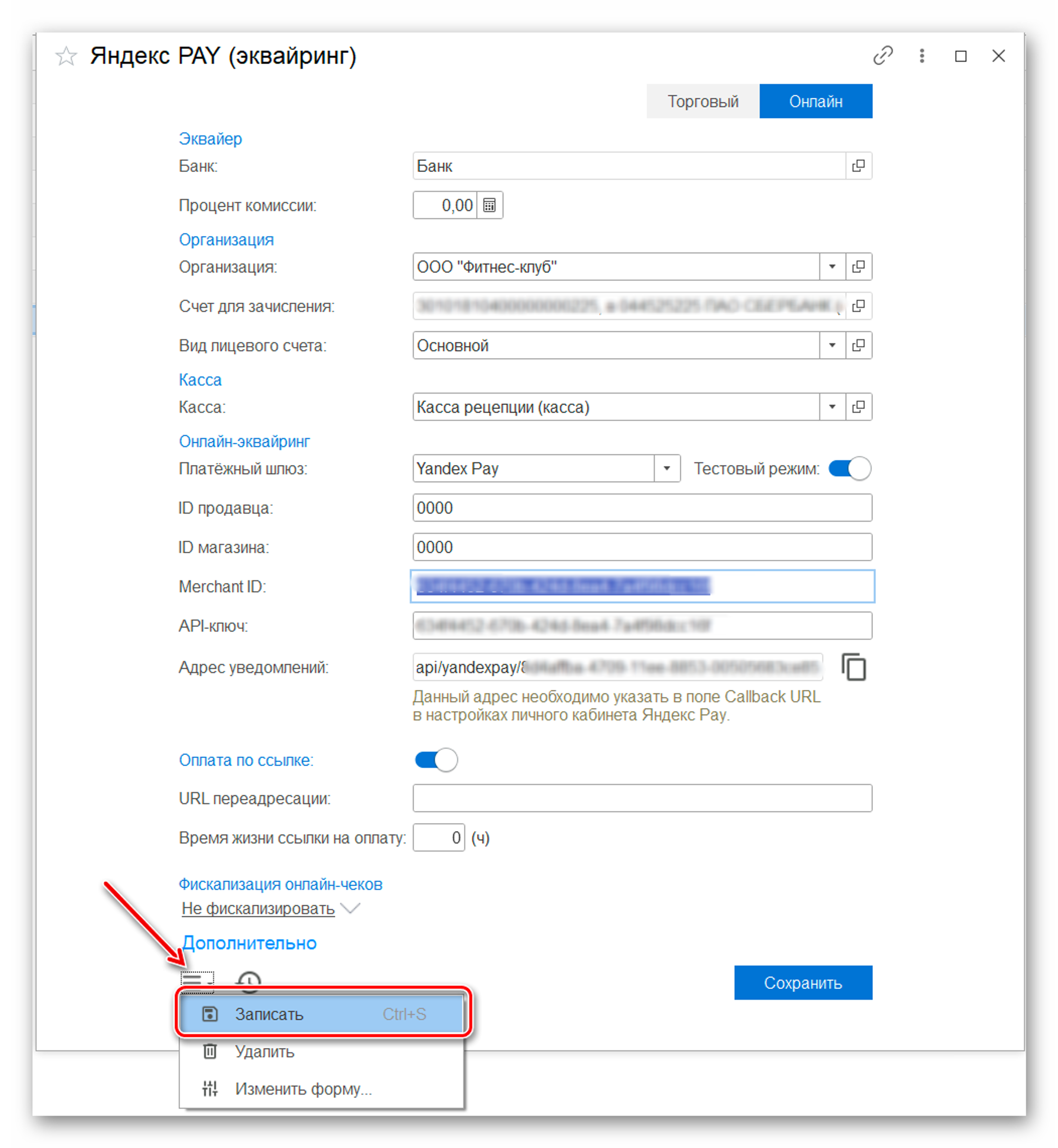This screenshot has width=1058, height=1148.
Task: Choose Записать in the popup menu
Action: click(321, 1014)
